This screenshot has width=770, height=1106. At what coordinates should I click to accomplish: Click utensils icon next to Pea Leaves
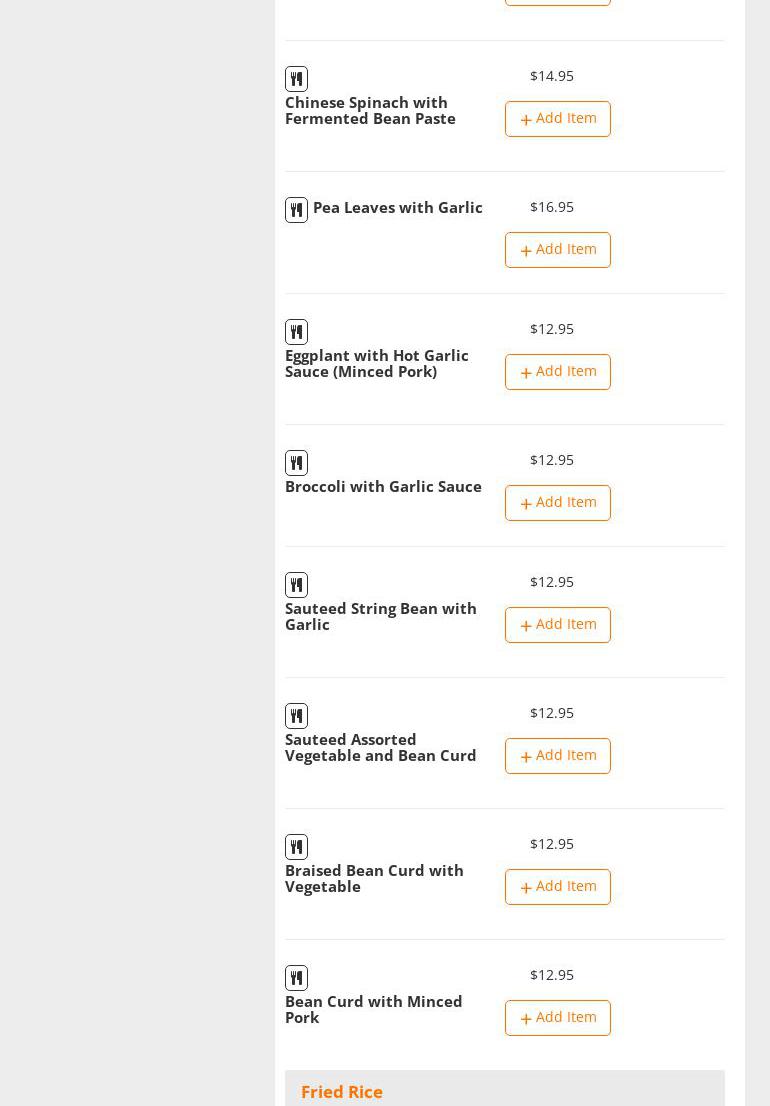pos(296,210)
